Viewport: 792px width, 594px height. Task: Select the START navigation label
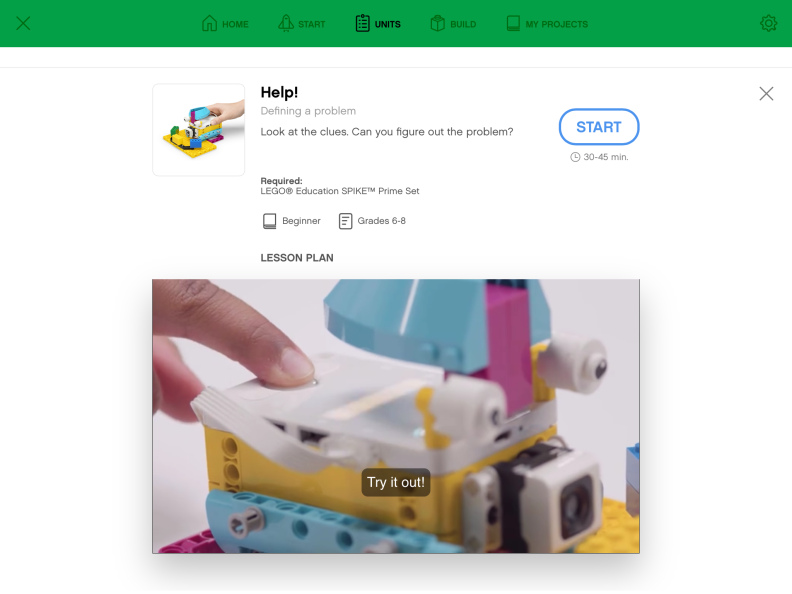(x=312, y=24)
